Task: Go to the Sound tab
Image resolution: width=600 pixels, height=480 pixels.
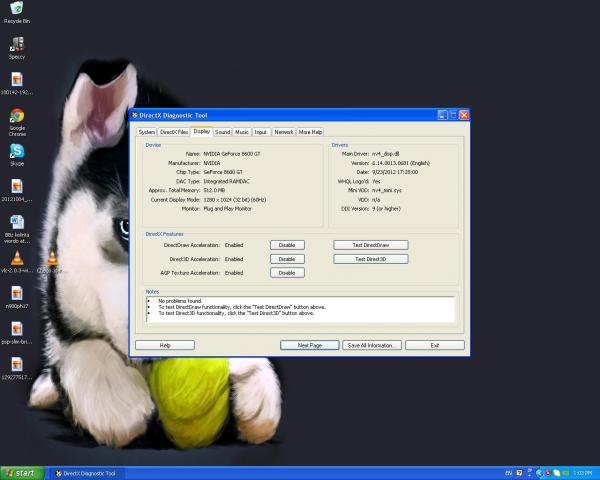Action: pyautogui.click(x=222, y=131)
